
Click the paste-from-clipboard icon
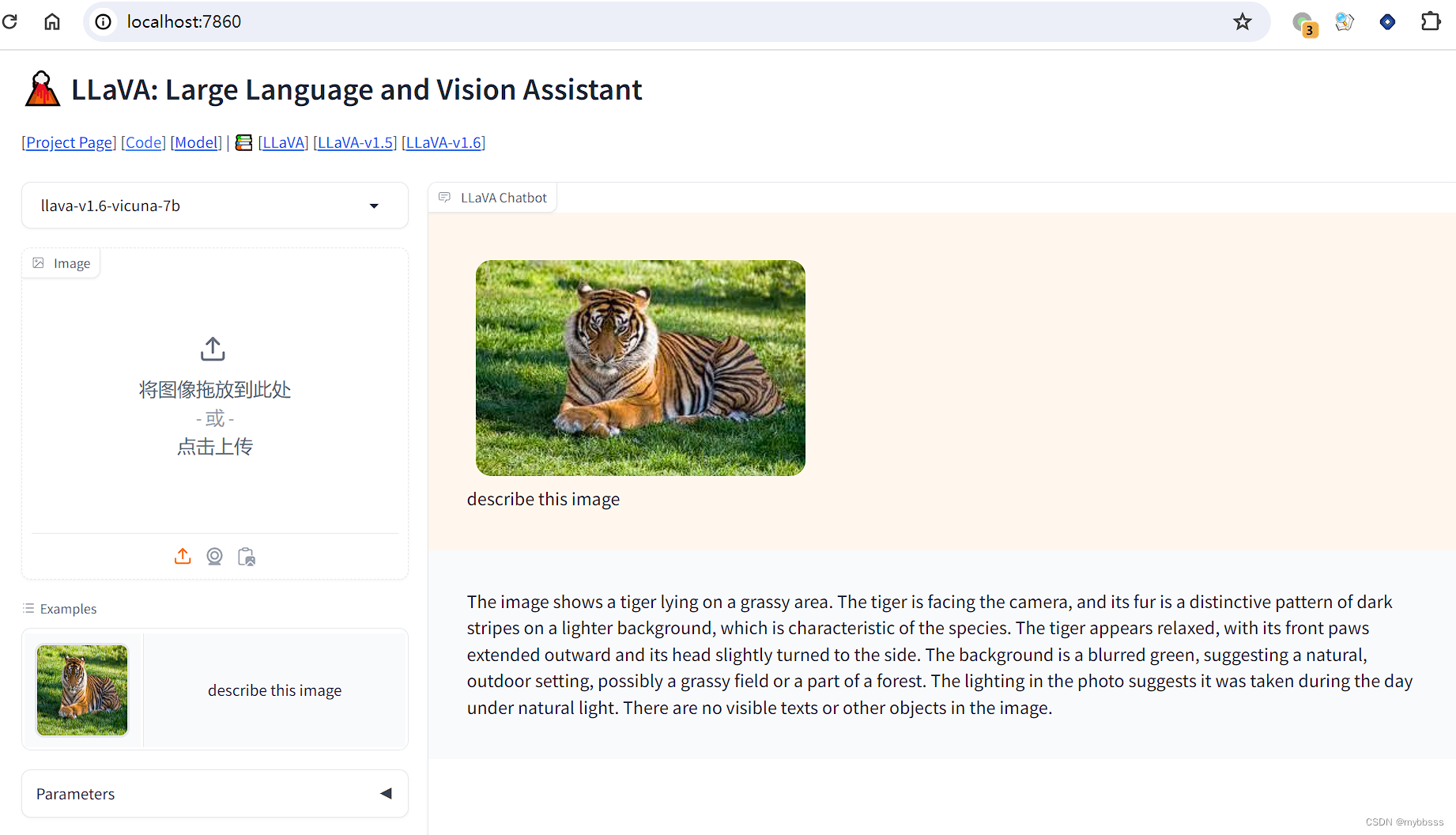coord(247,557)
